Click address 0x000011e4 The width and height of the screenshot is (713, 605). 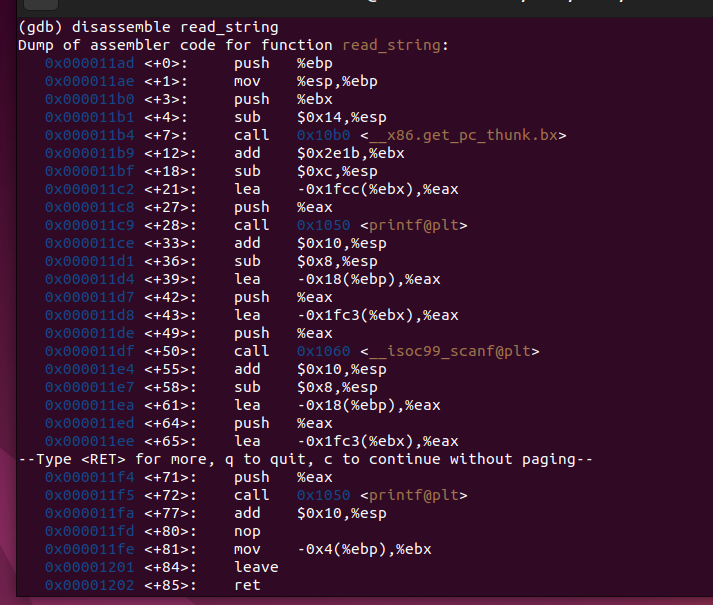90,369
